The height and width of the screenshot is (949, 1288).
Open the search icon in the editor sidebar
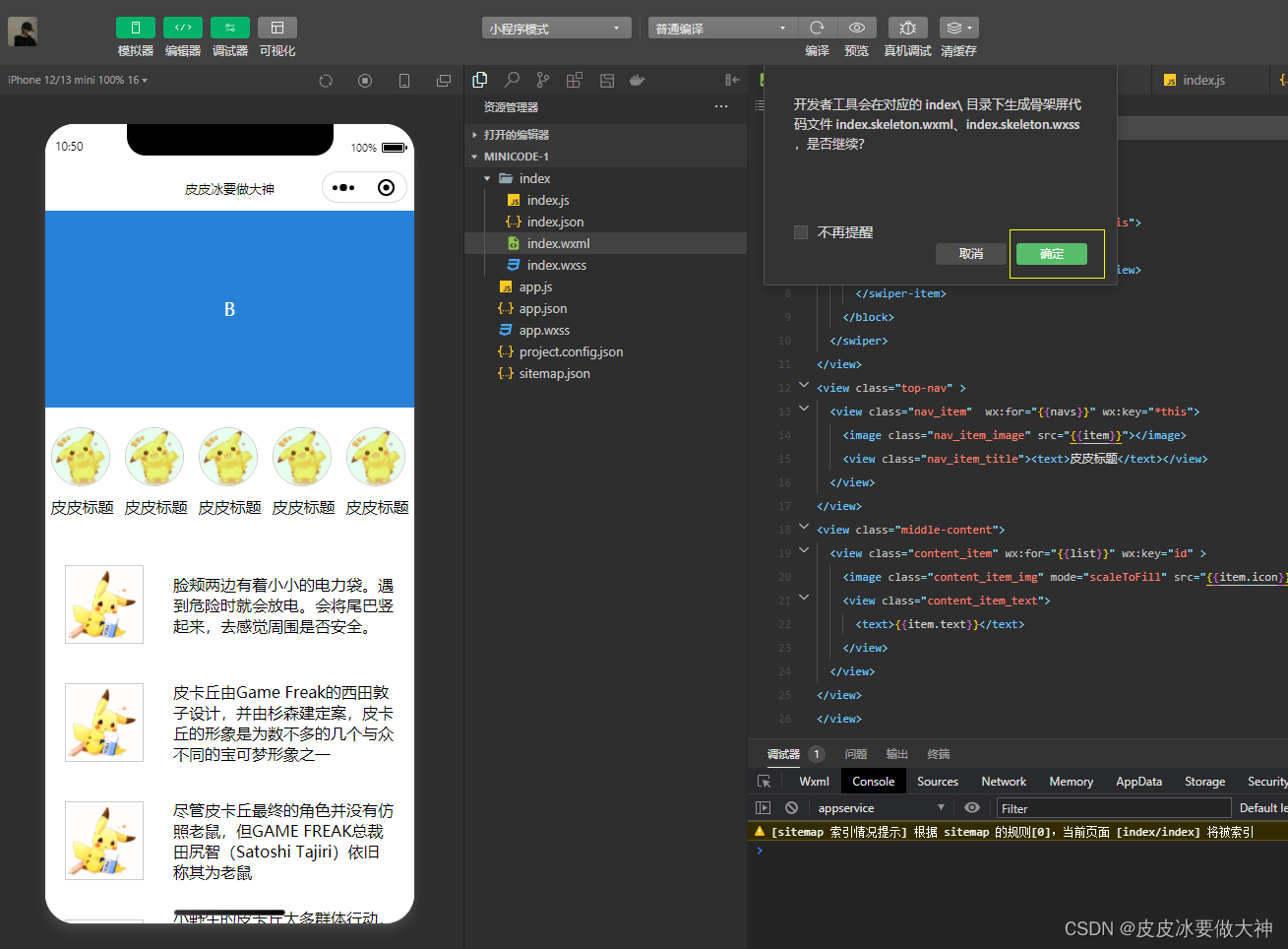tap(512, 80)
